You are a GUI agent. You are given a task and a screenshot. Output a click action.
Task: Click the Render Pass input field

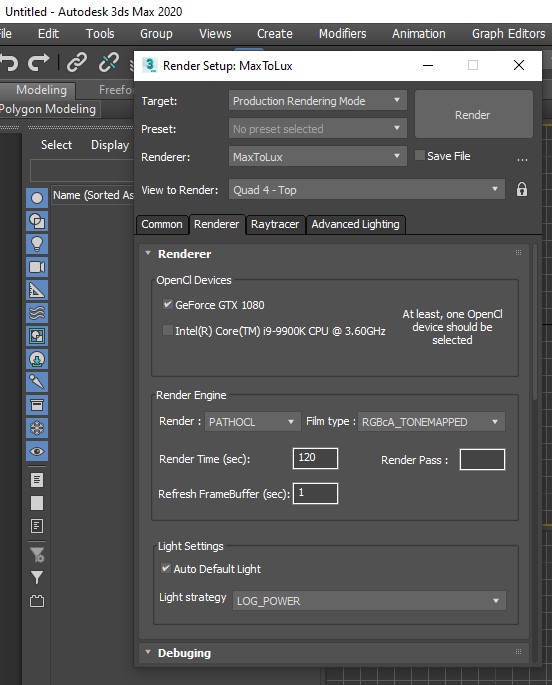point(482,459)
